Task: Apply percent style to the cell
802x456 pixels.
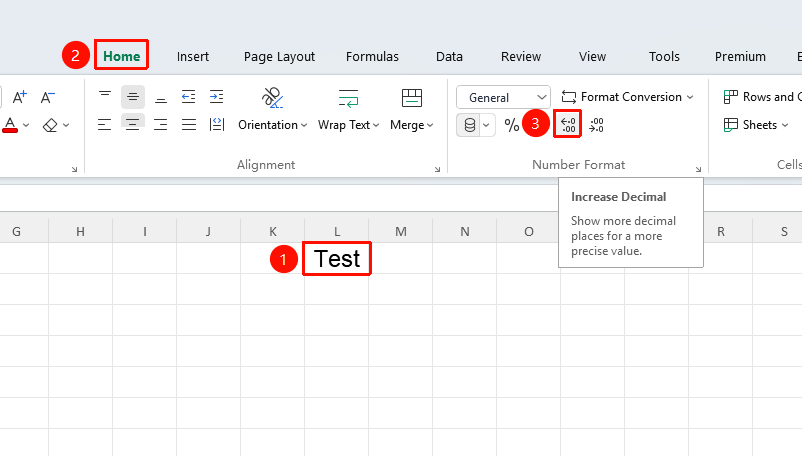Action: tap(511, 125)
